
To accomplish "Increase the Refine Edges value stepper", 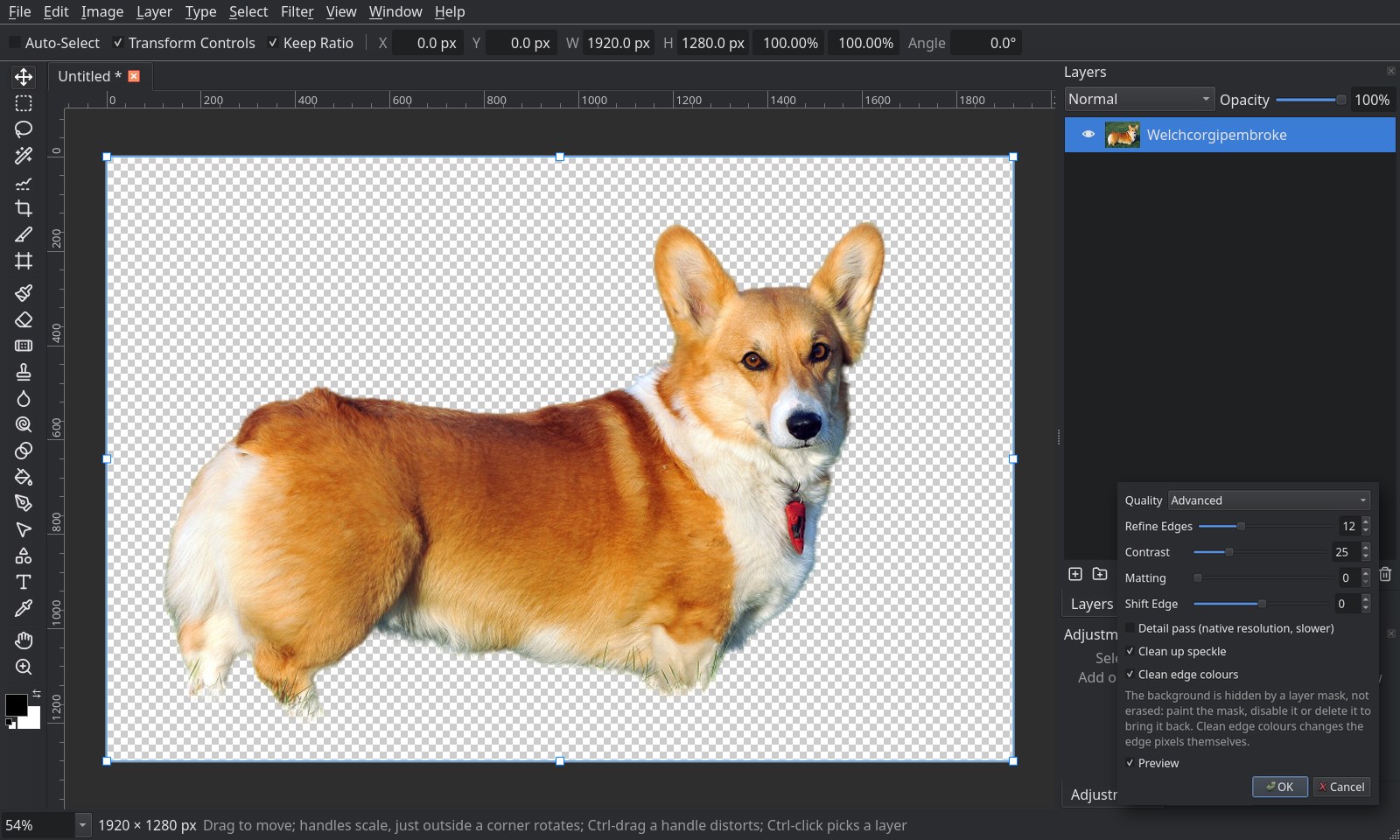I will [x=1366, y=521].
